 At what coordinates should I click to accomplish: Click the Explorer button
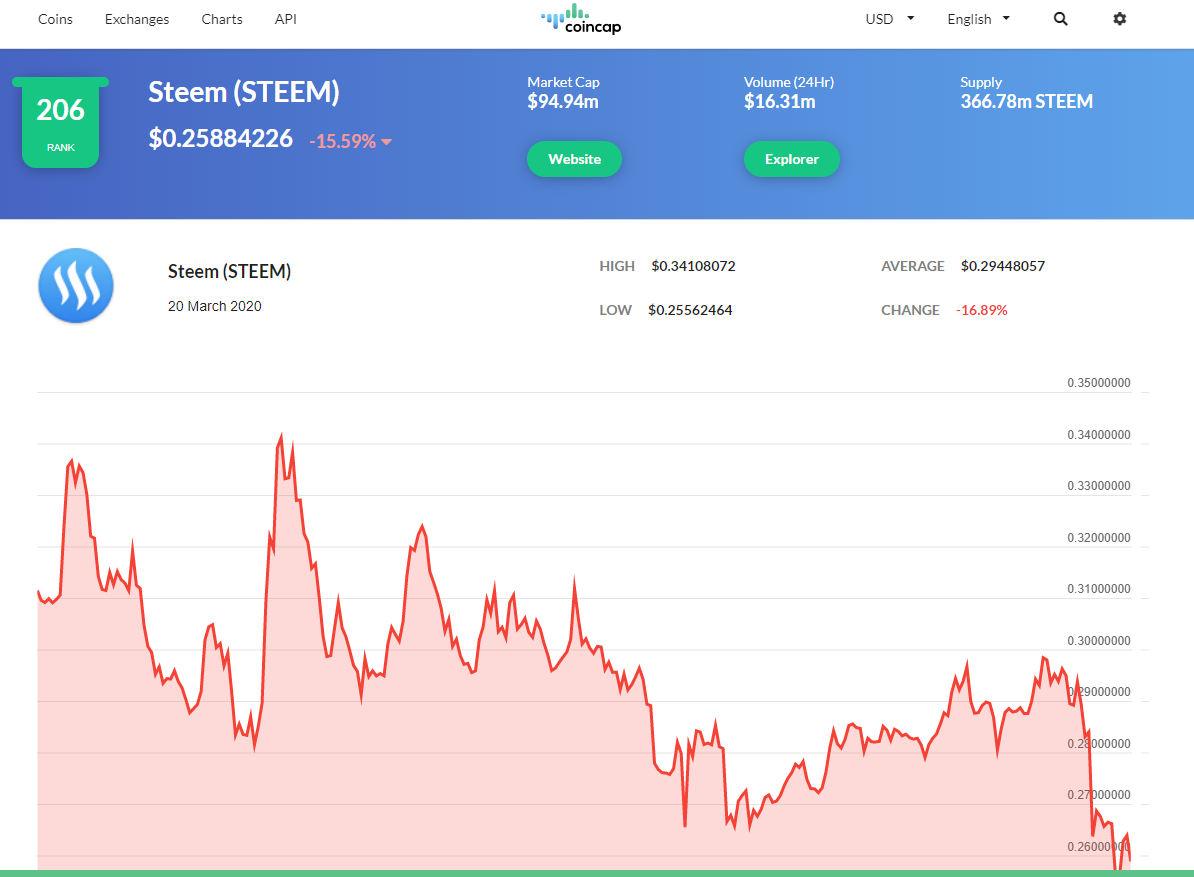pyautogui.click(x=792, y=159)
